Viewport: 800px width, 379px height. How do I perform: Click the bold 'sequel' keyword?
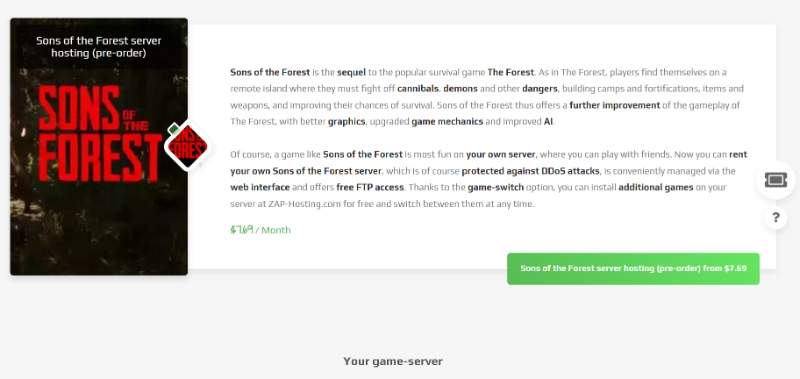pos(351,72)
